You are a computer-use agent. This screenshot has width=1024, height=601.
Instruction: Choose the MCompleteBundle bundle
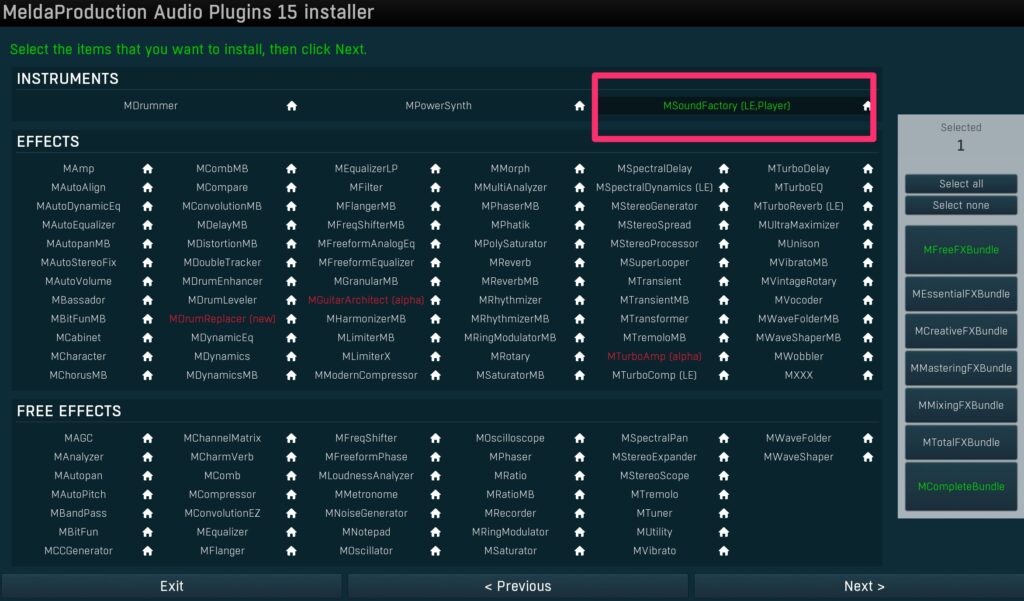click(961, 487)
